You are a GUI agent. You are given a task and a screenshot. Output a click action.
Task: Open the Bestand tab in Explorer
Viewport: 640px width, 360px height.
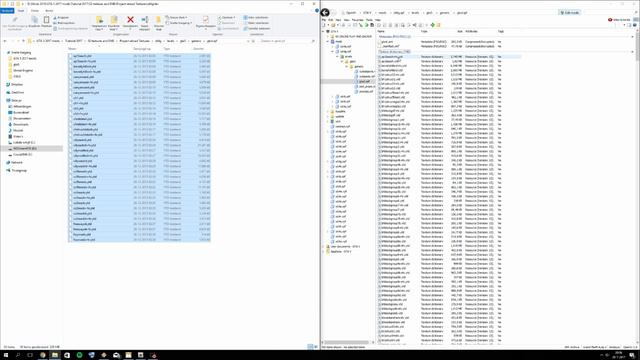point(7,11)
